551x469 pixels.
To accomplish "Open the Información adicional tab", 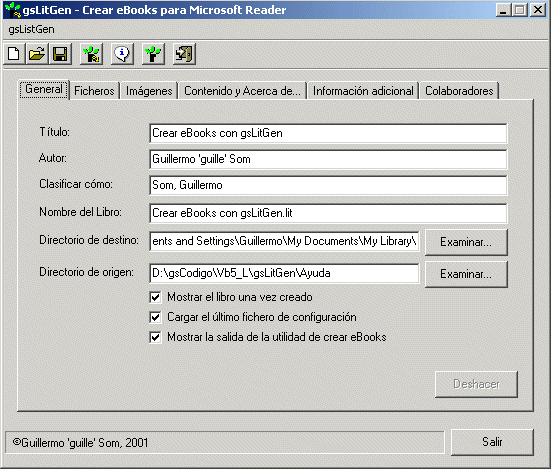I will tap(363, 91).
